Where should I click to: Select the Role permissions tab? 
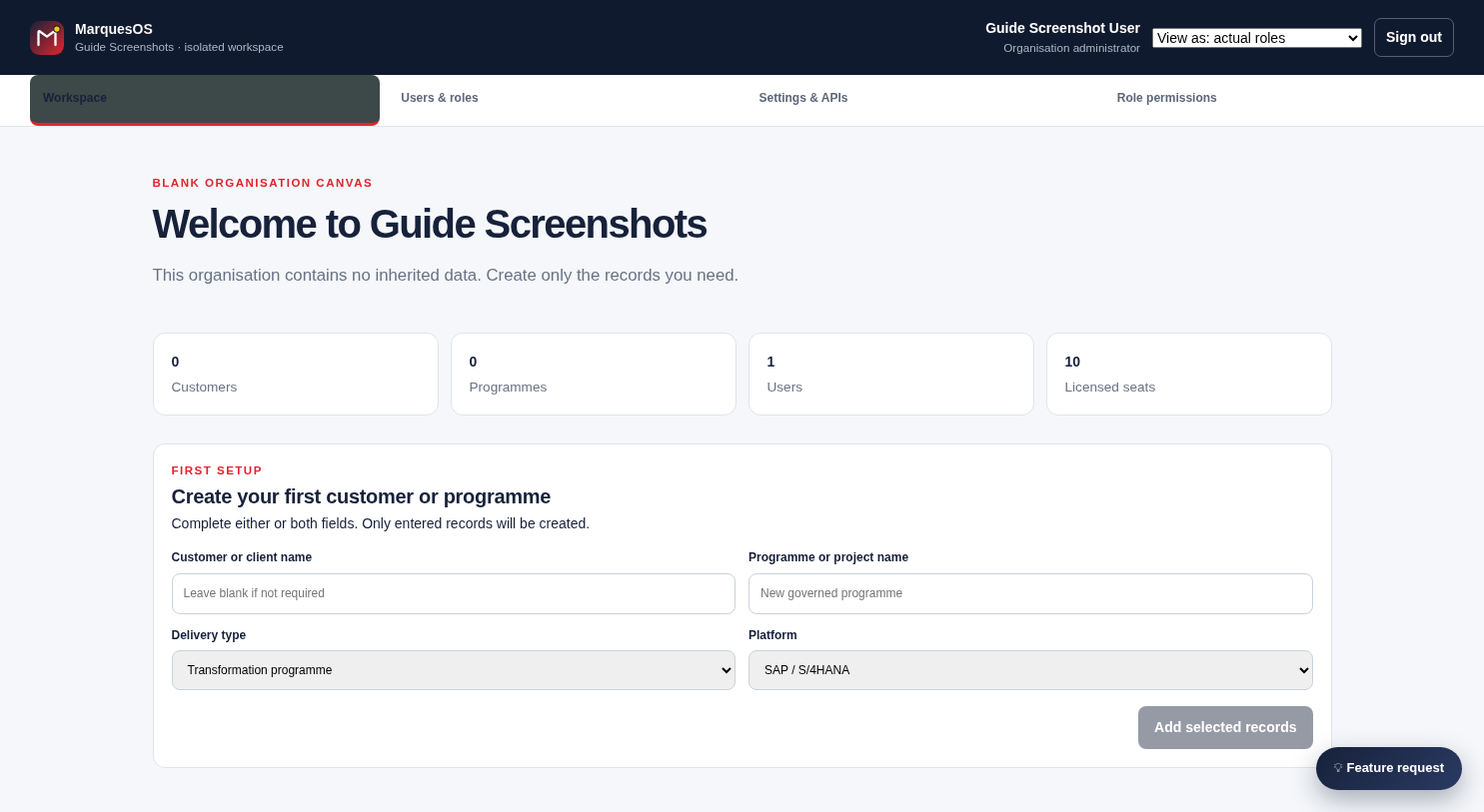click(x=1278, y=98)
